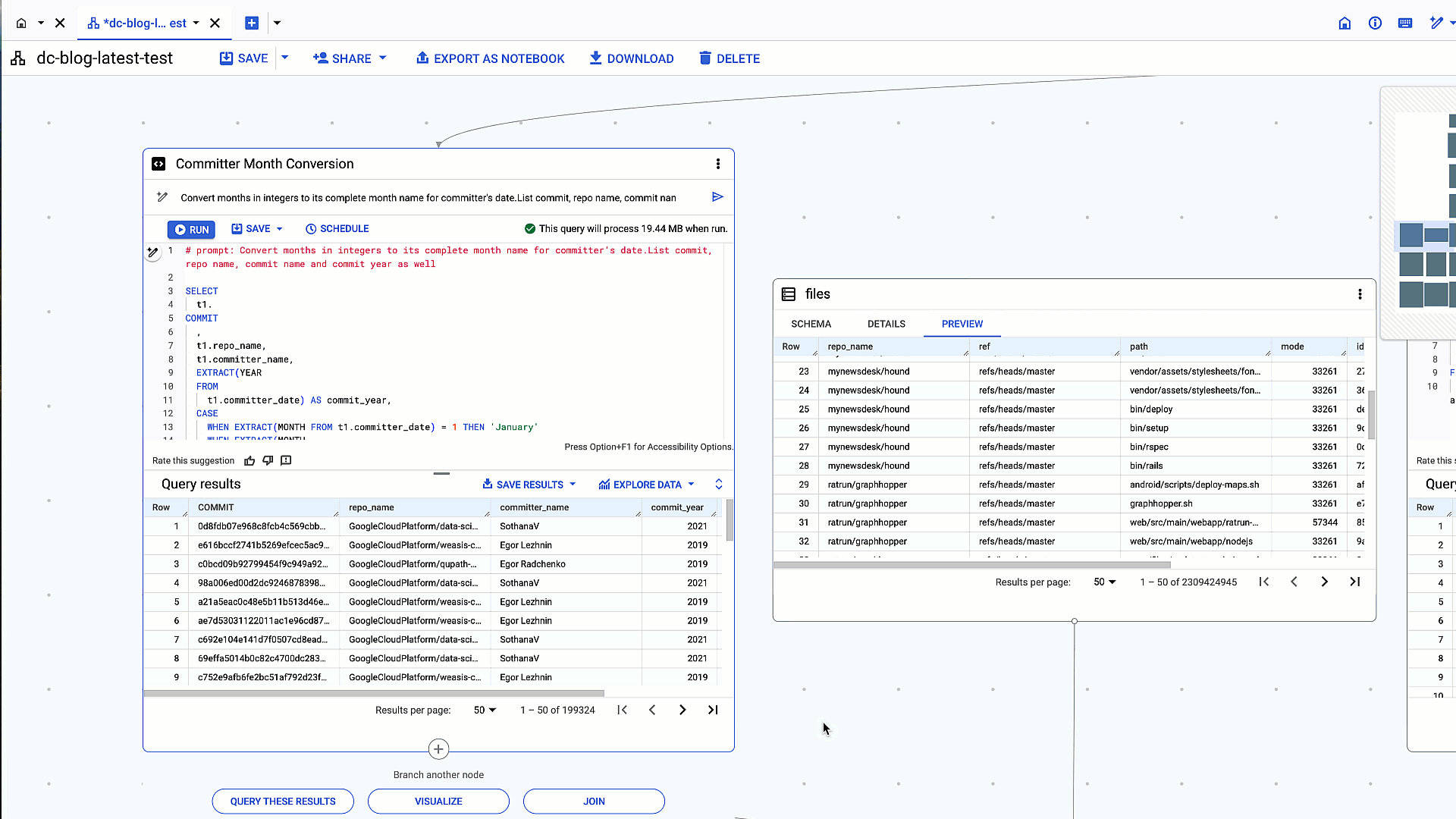Click the pencil edit icon on query prompt
1456x819 pixels.
(162, 197)
